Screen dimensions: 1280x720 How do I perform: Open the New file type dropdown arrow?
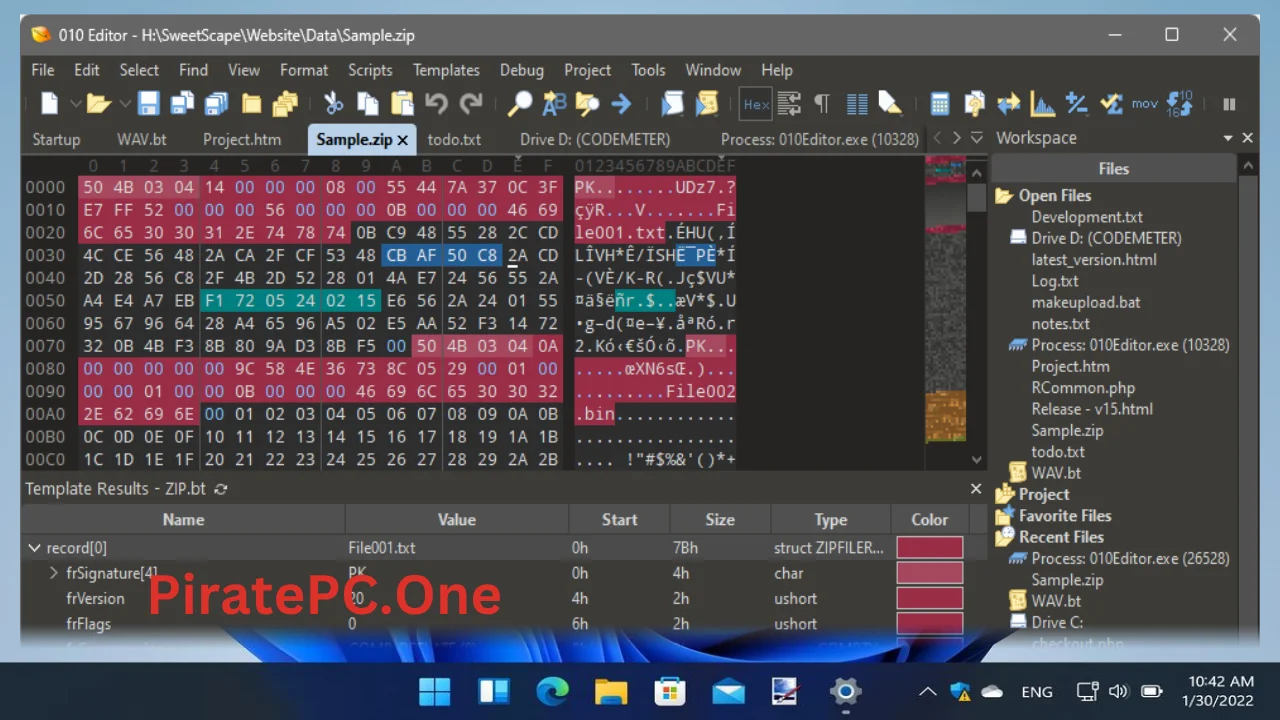(75, 103)
